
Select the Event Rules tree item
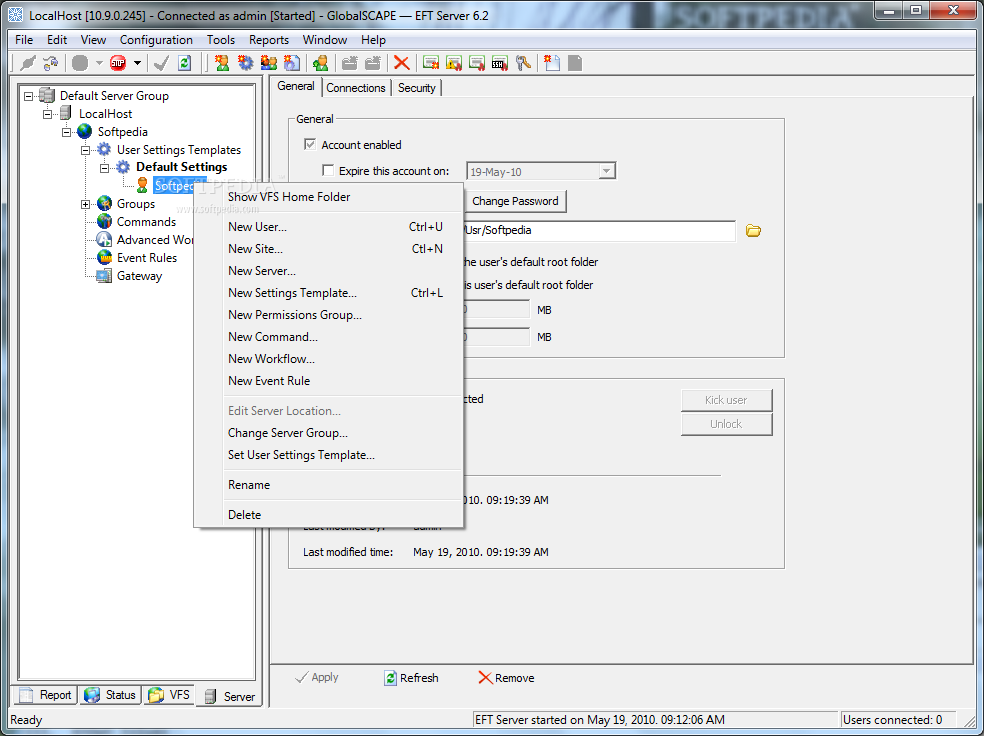pos(146,258)
